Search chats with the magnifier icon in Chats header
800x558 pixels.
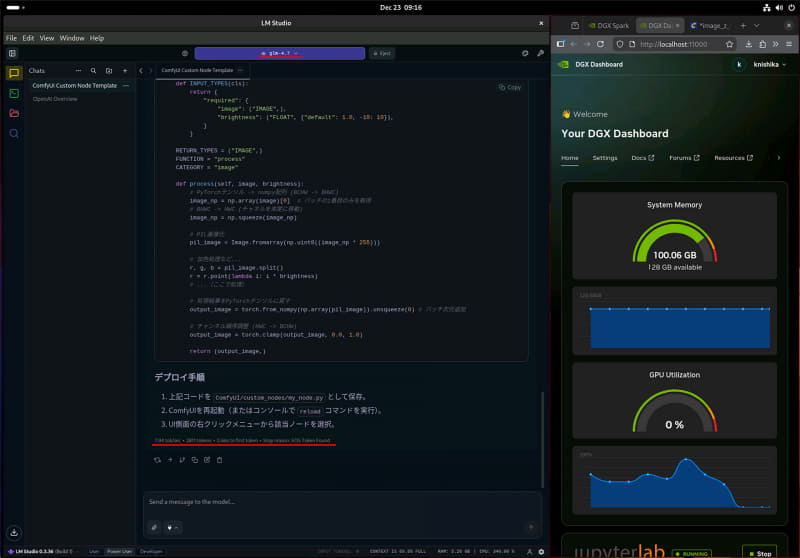pyautogui.click(x=93, y=71)
